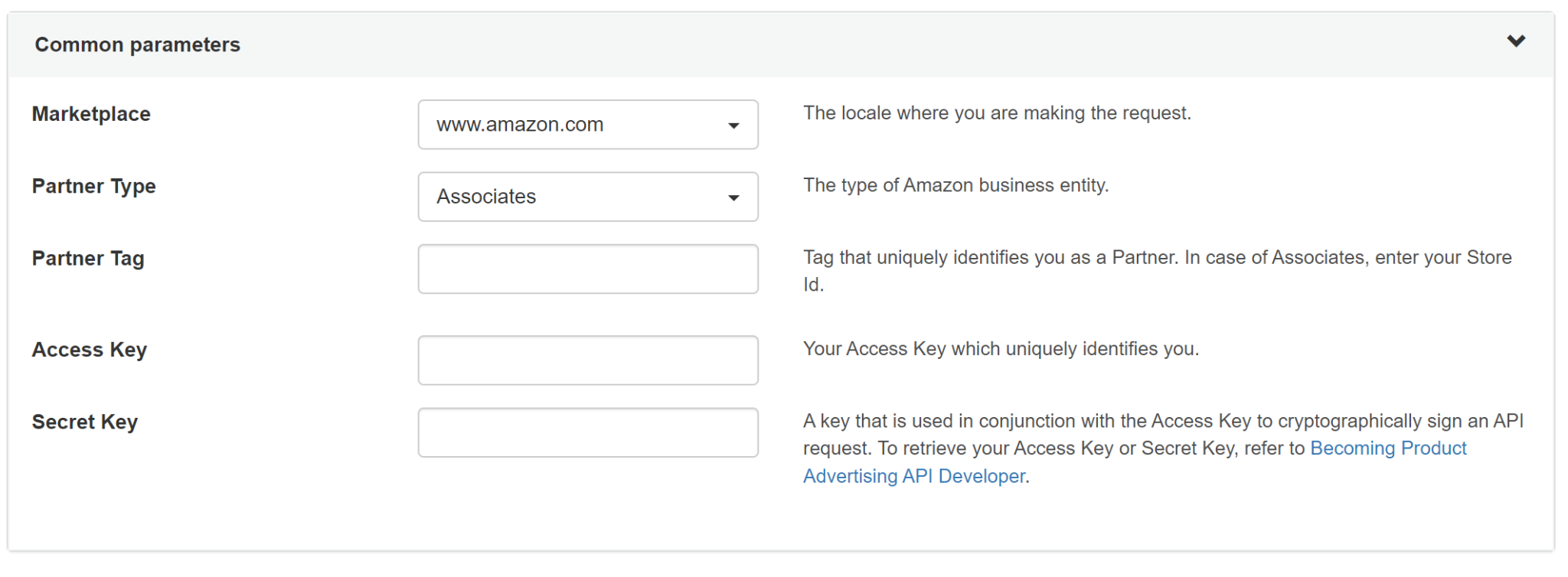
Task: Select "Associates" as the Partner Type
Action: (586, 197)
